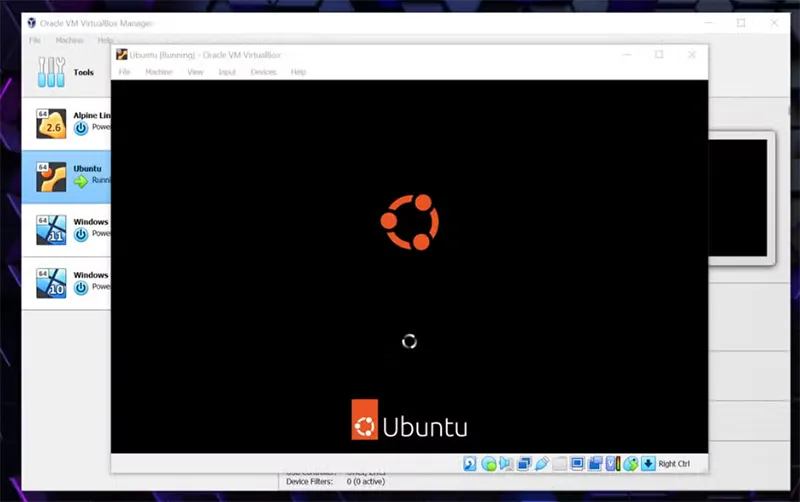Image resolution: width=800 pixels, height=502 pixels.
Task: Open the USB devices plug icon
Action: point(541,463)
